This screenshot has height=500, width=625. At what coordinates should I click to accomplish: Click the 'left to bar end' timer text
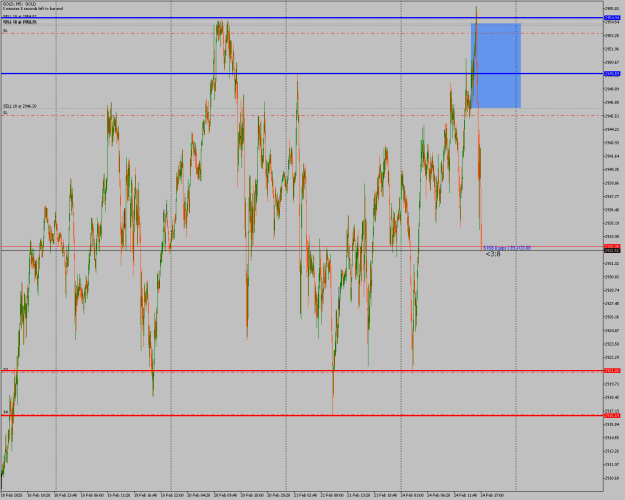32,8
